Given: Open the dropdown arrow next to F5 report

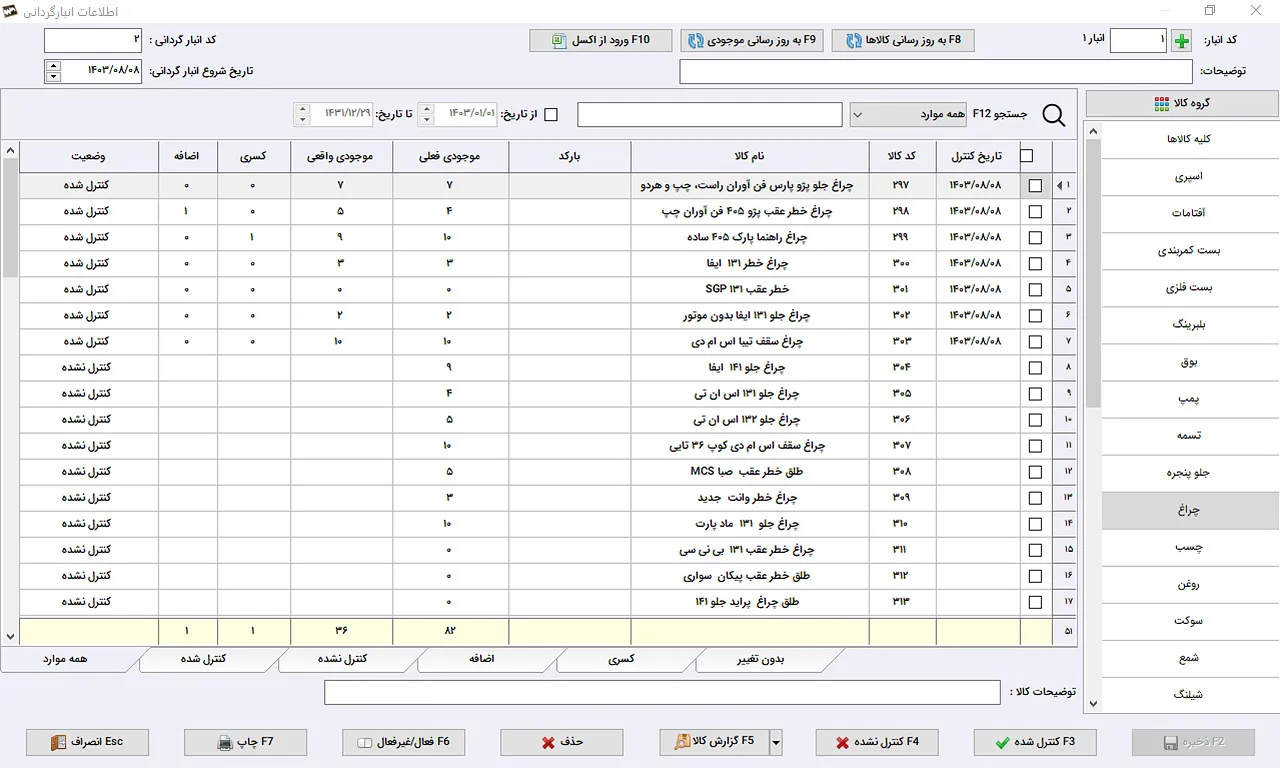Looking at the screenshot, I should tap(775, 742).
